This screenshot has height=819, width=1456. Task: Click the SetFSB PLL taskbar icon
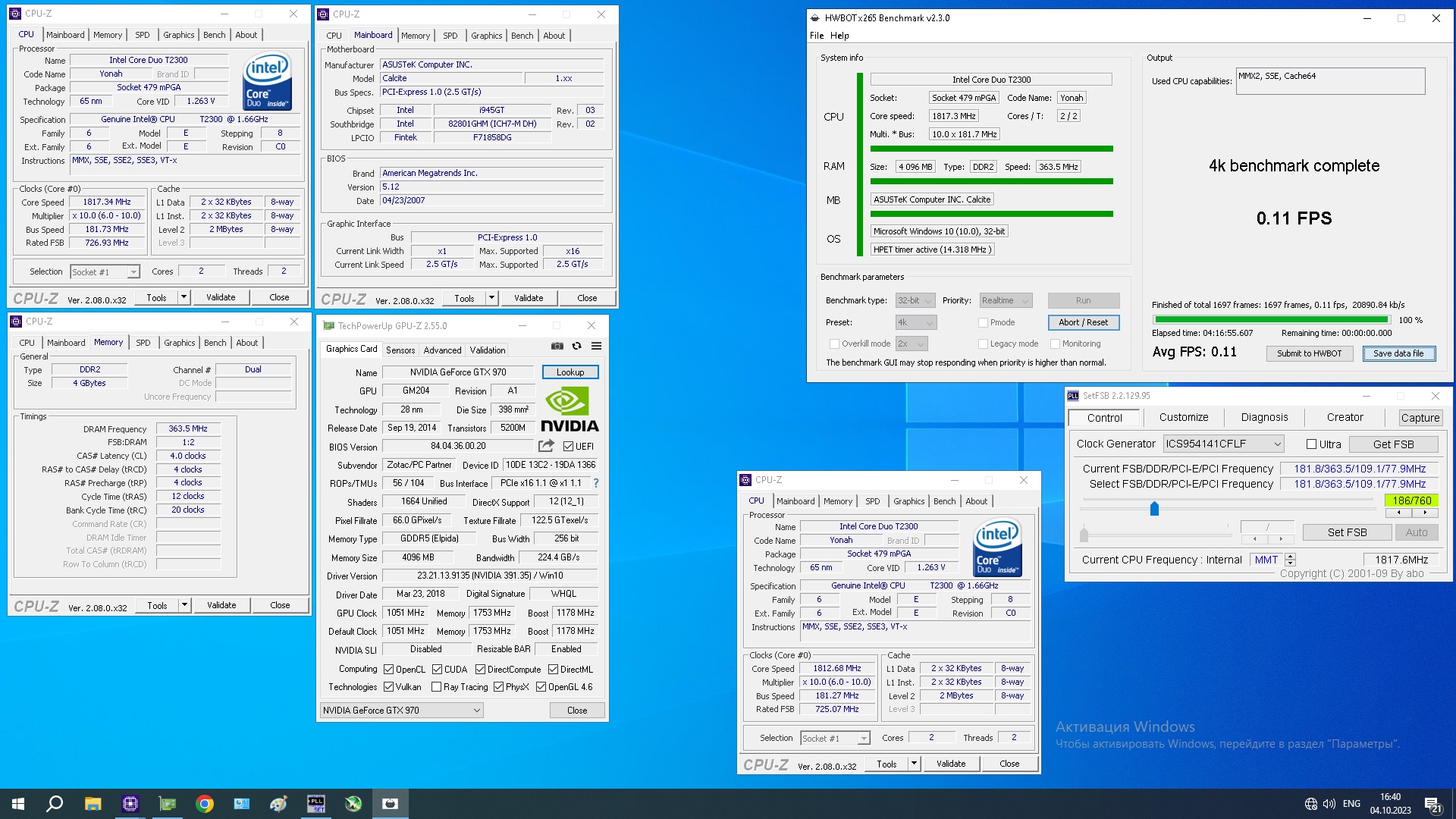click(x=315, y=804)
